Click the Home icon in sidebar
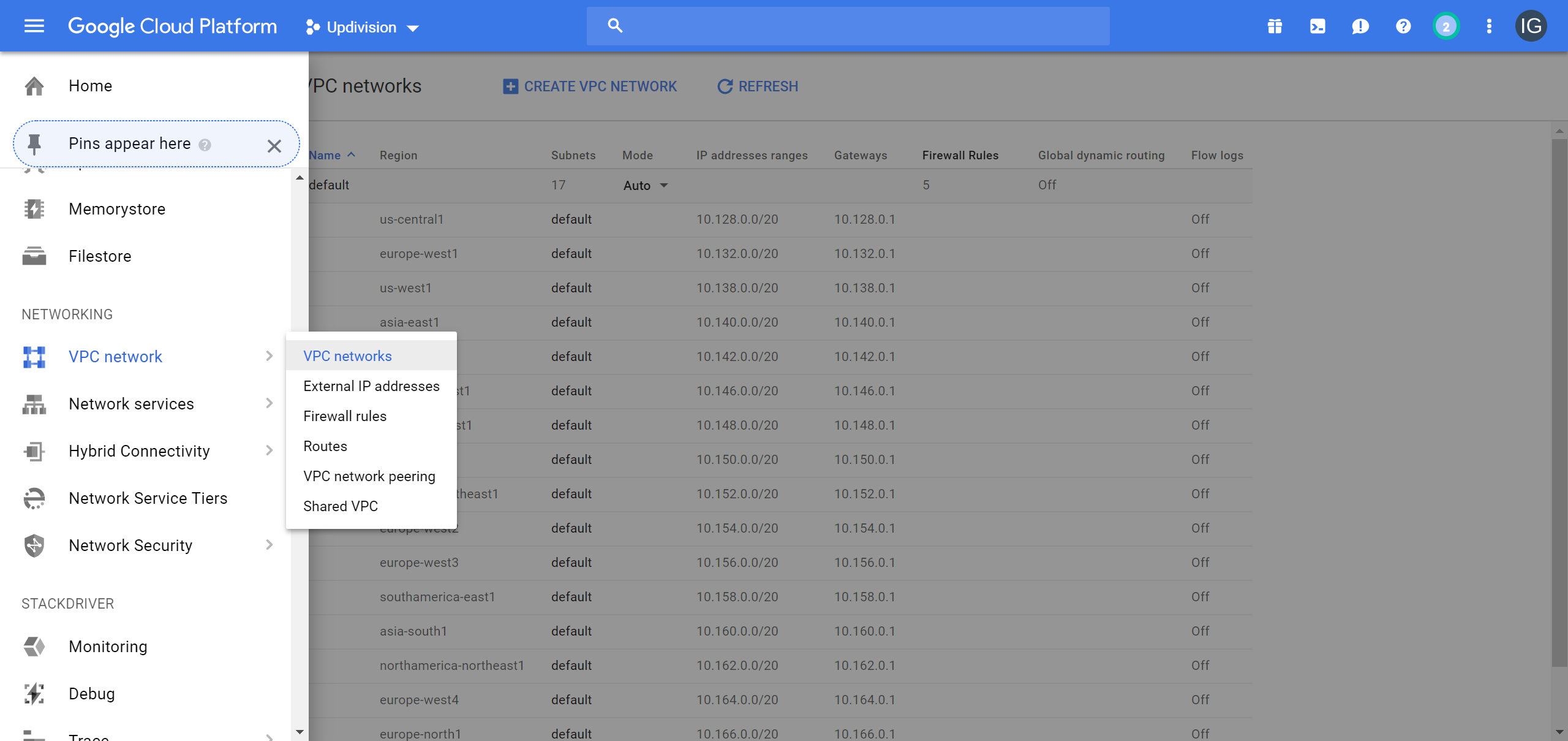Viewport: 1568px width, 741px height. pyautogui.click(x=34, y=86)
